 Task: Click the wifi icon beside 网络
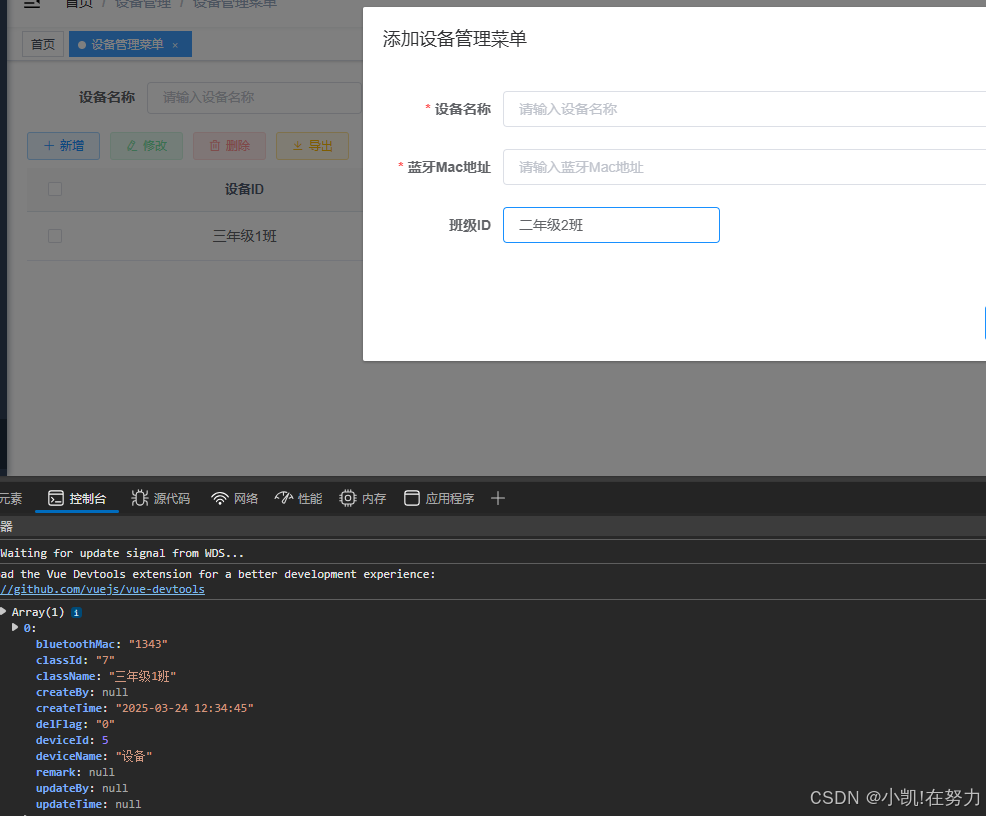[x=219, y=499]
